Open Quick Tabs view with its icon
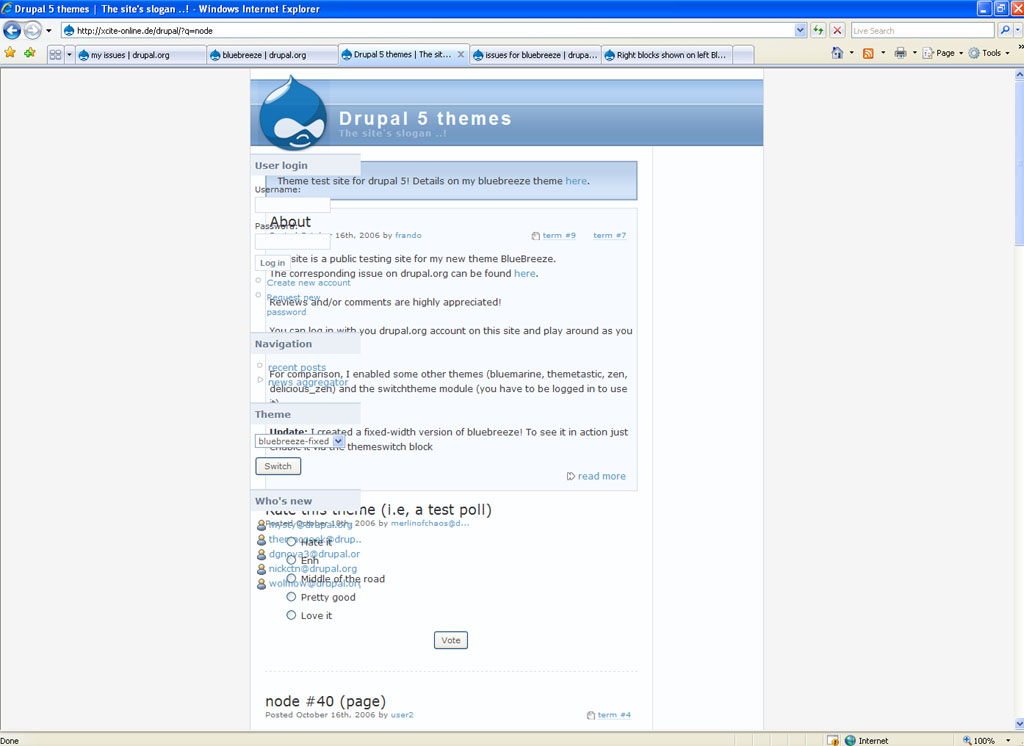This screenshot has width=1024, height=746. [55, 53]
